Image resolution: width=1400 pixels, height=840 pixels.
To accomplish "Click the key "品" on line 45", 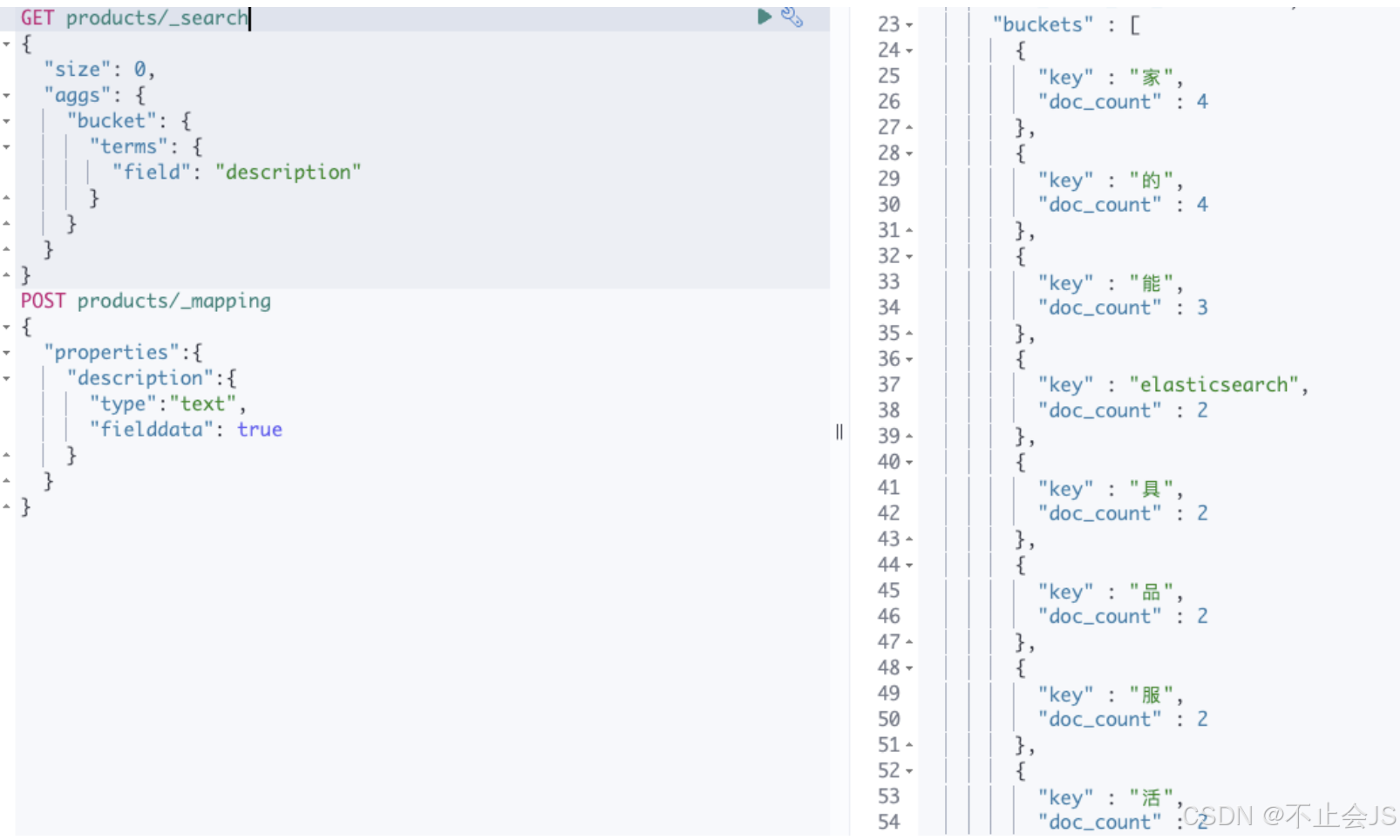I will (x=1151, y=591).
